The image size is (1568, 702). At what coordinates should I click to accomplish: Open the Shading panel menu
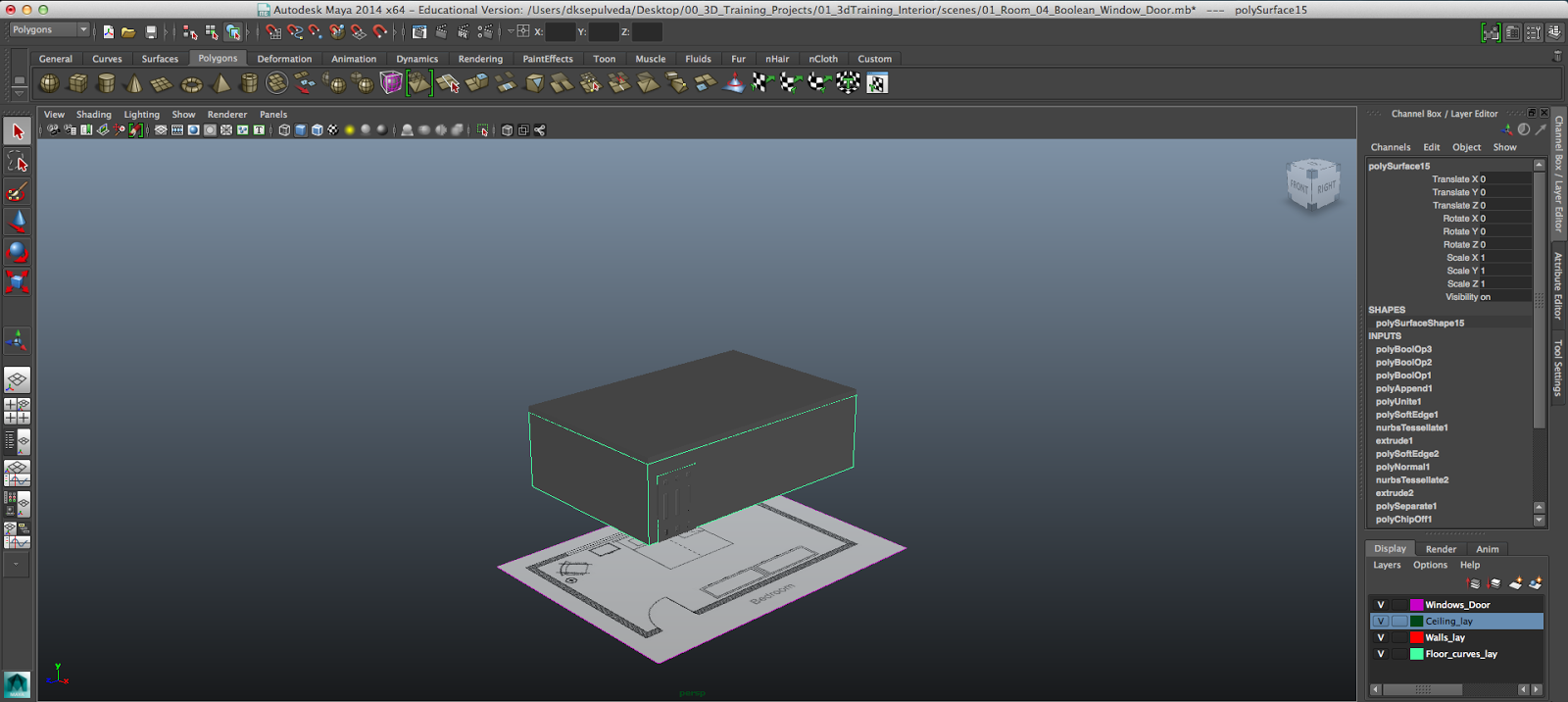coord(94,115)
